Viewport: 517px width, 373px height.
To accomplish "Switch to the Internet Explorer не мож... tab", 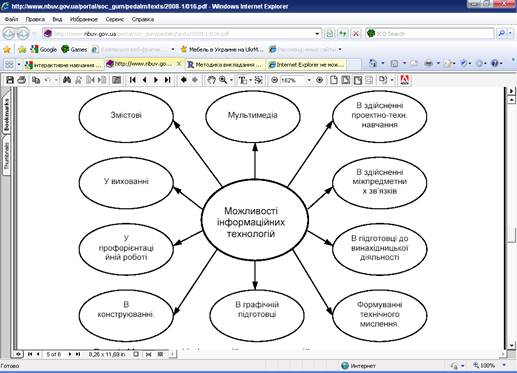I will pyautogui.click(x=307, y=65).
